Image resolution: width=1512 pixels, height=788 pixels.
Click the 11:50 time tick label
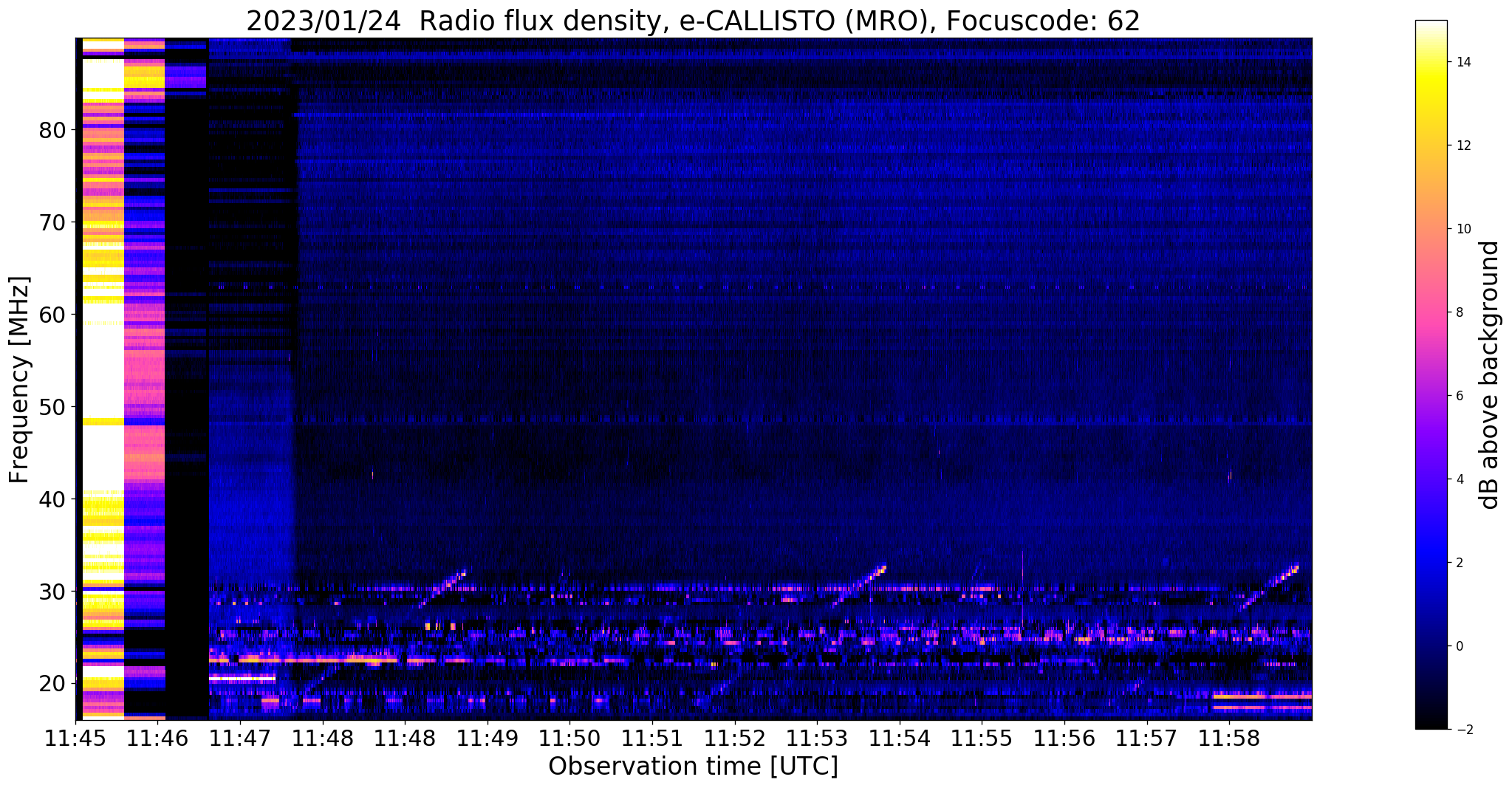coord(569,738)
